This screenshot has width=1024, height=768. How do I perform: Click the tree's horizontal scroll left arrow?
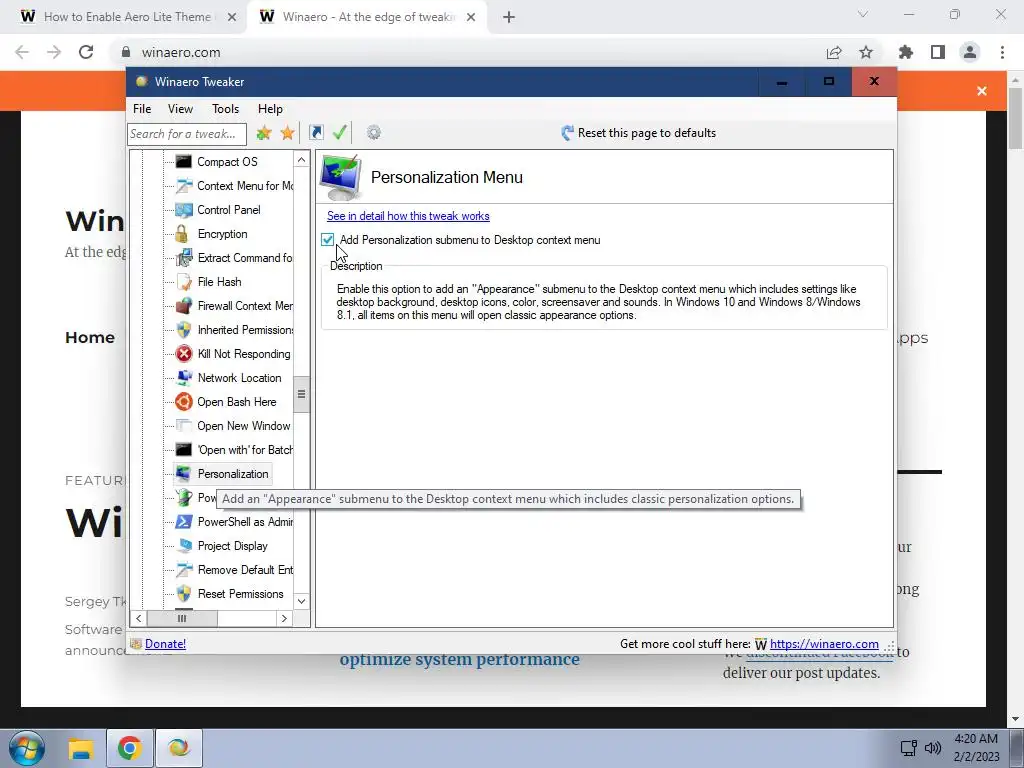pos(138,618)
